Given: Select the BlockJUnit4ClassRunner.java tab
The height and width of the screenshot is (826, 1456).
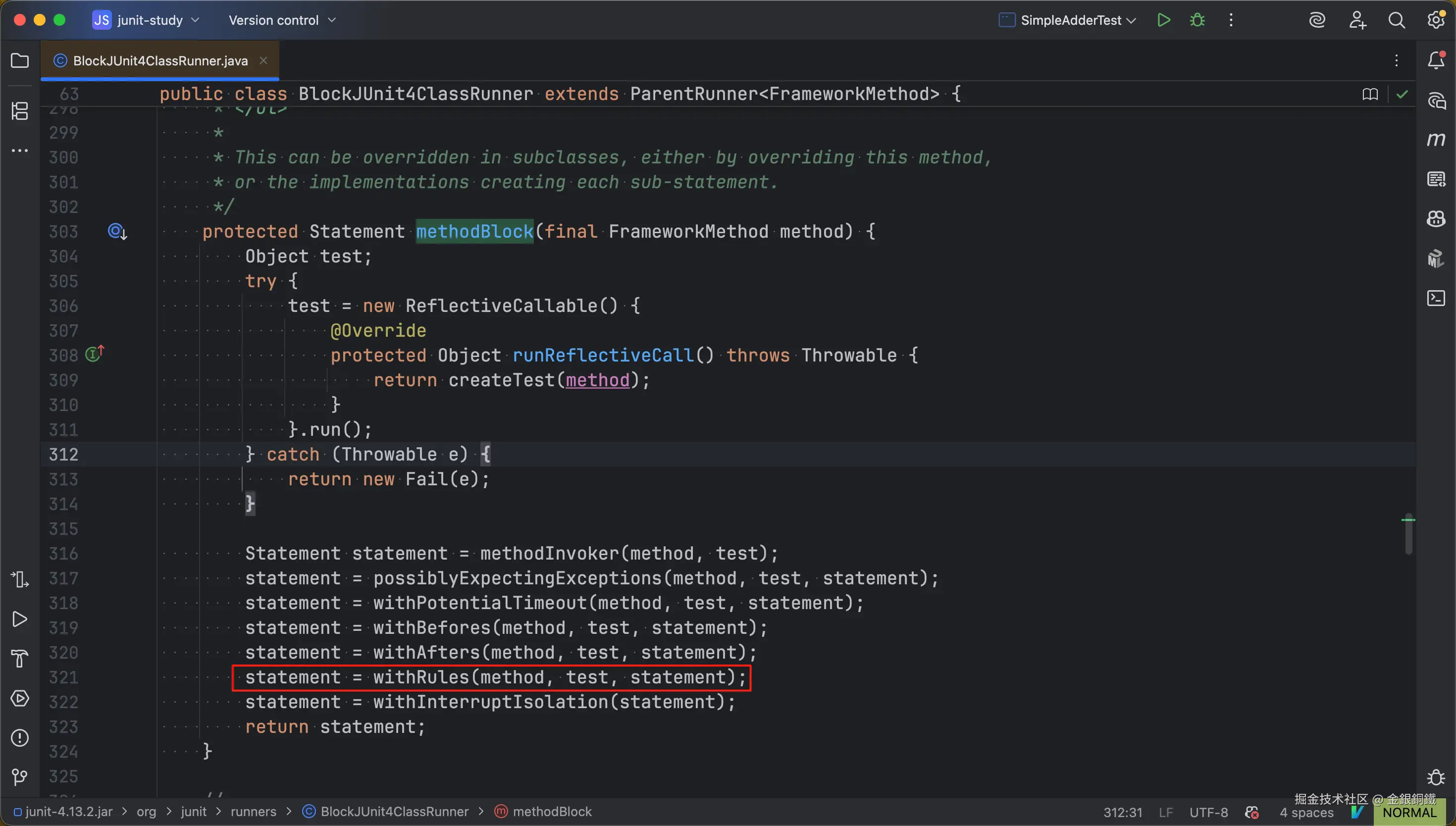Looking at the screenshot, I should (160, 61).
